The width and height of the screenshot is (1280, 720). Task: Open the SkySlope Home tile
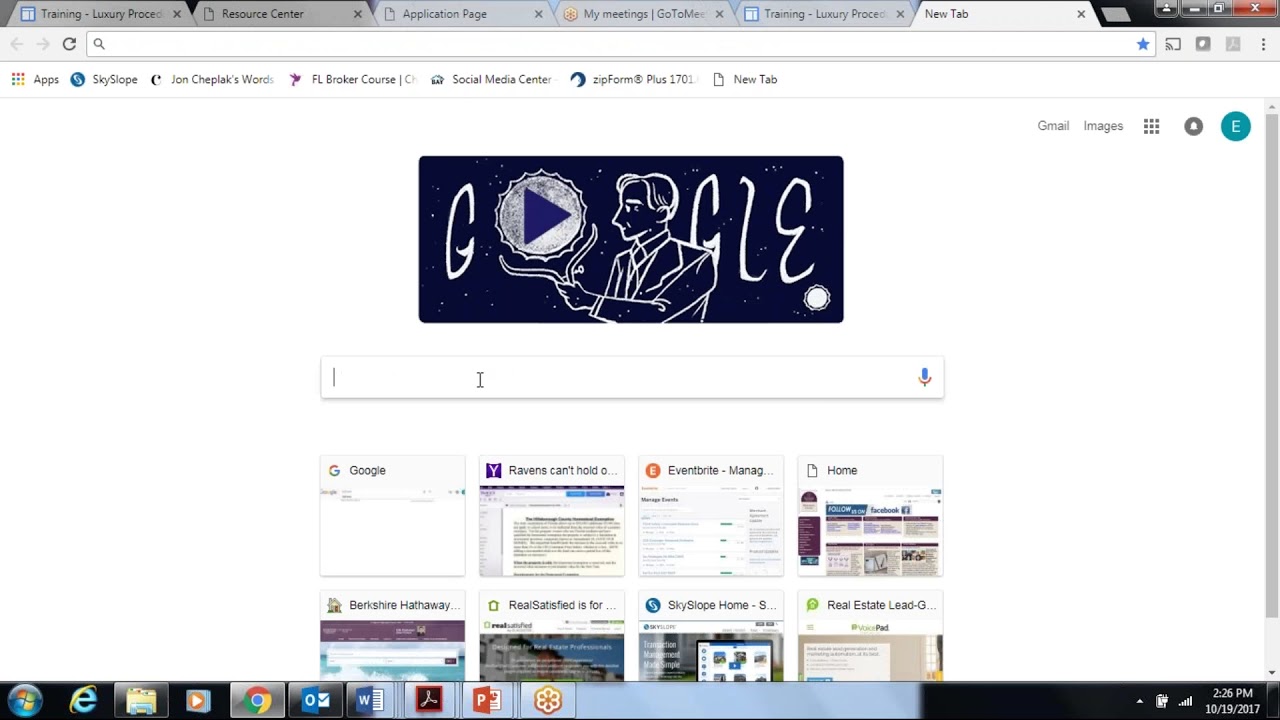coord(711,636)
